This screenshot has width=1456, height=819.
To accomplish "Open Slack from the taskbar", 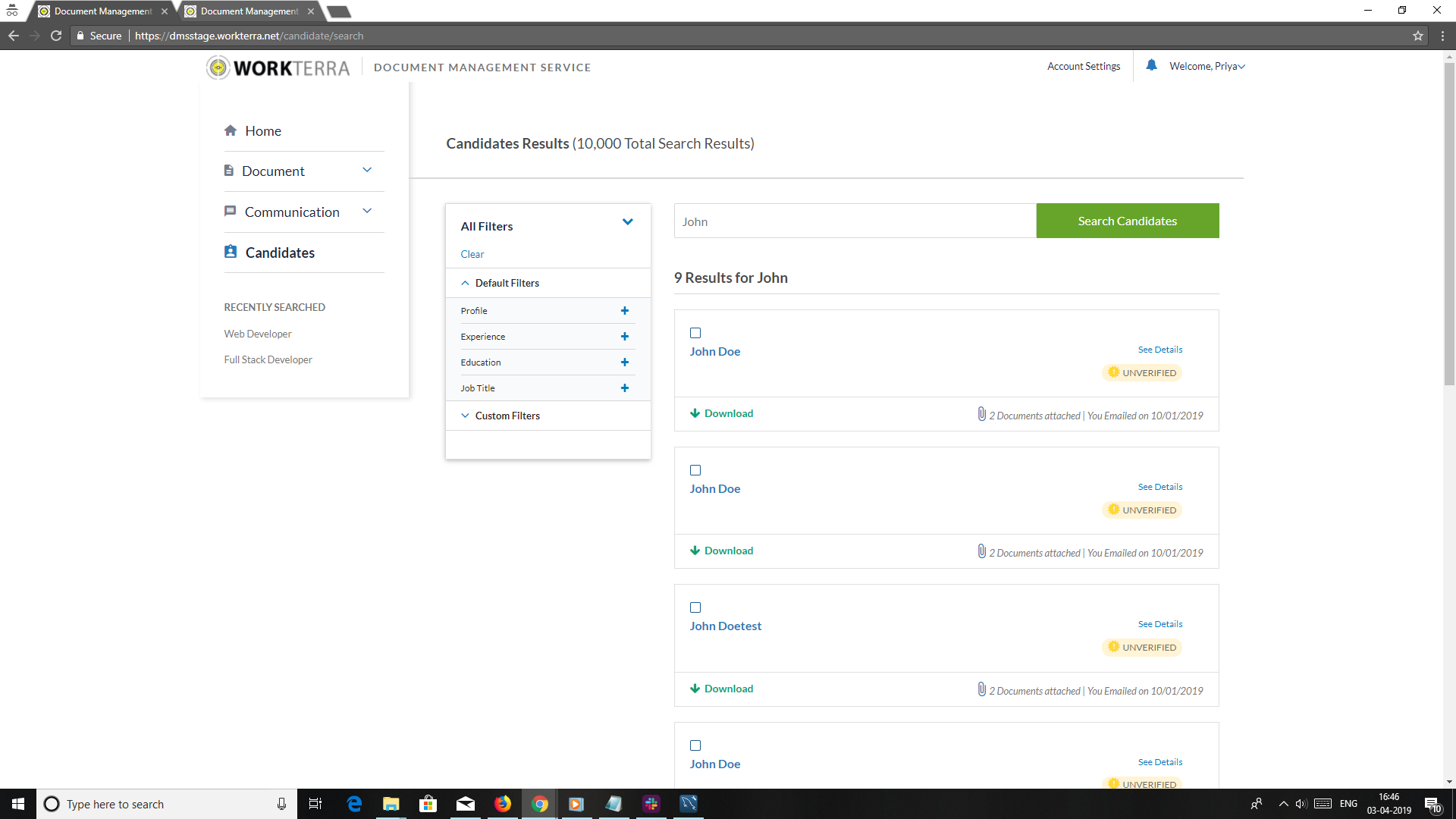I will tap(651, 804).
